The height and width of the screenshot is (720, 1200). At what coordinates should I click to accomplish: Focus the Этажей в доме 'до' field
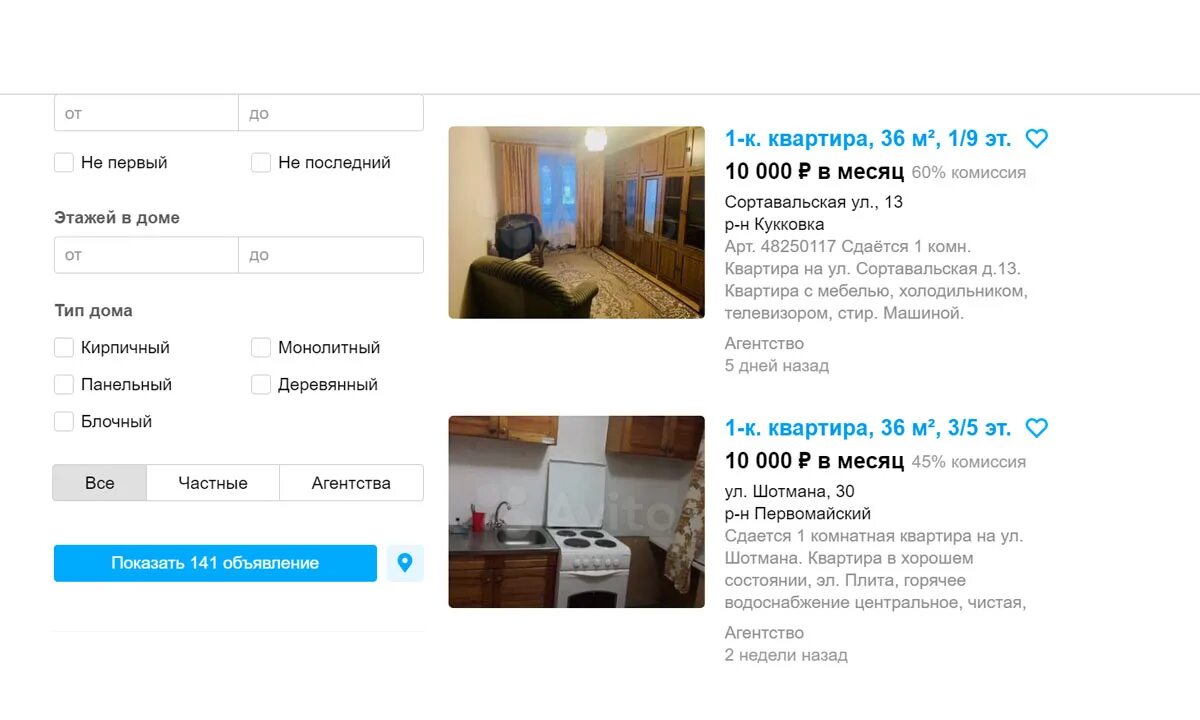[331, 255]
